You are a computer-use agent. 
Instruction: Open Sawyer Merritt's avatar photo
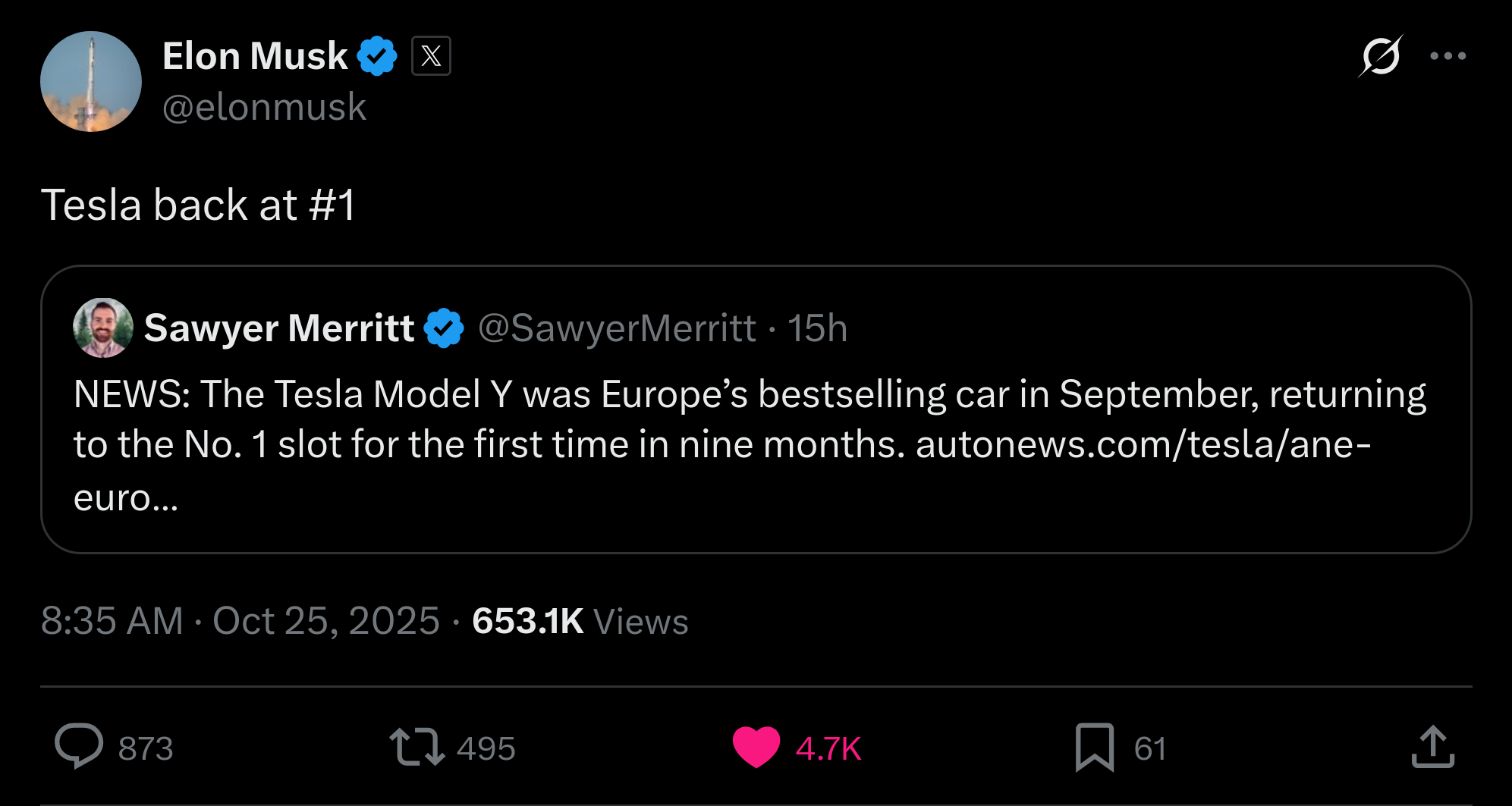[x=103, y=328]
